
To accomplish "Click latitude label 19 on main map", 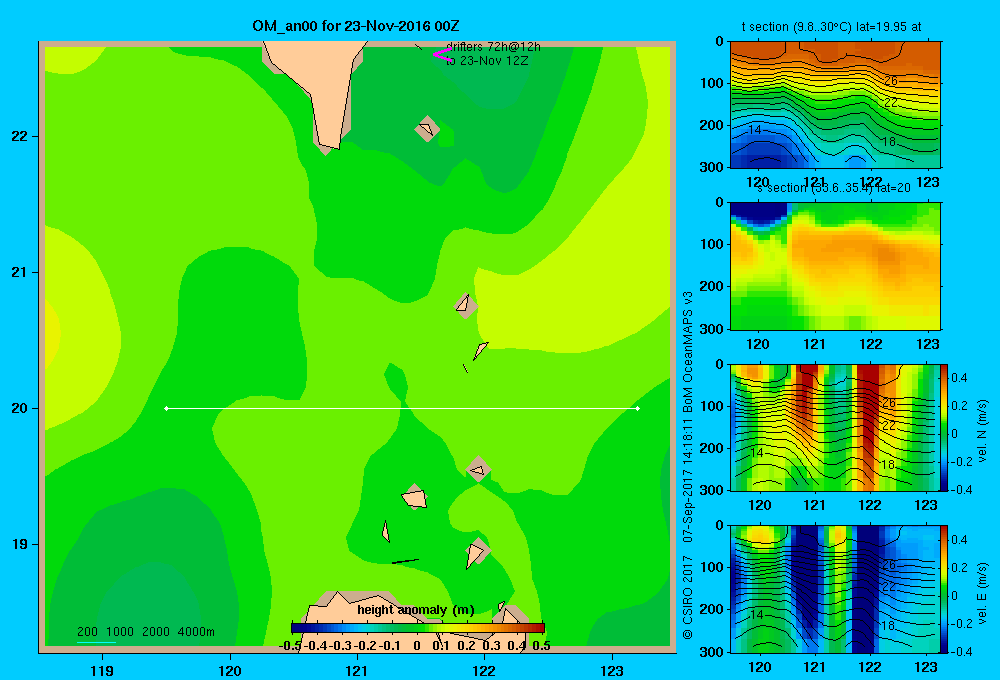I will (x=20, y=544).
